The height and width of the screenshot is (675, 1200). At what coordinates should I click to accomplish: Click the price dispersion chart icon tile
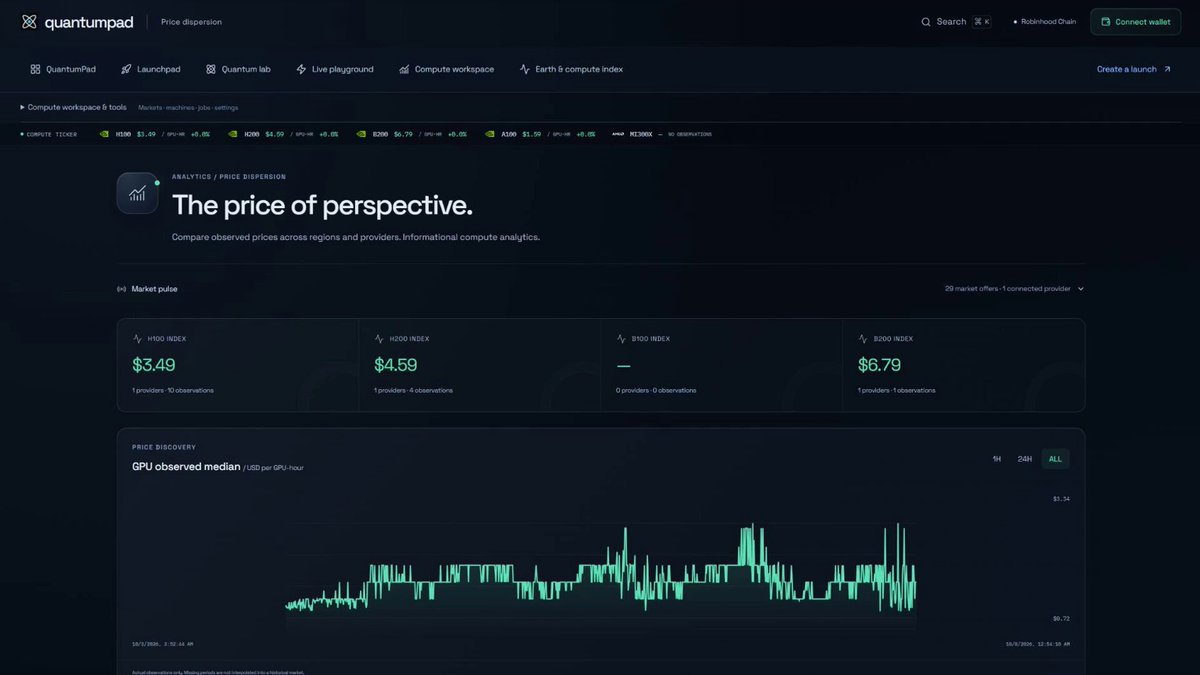pyautogui.click(x=138, y=193)
